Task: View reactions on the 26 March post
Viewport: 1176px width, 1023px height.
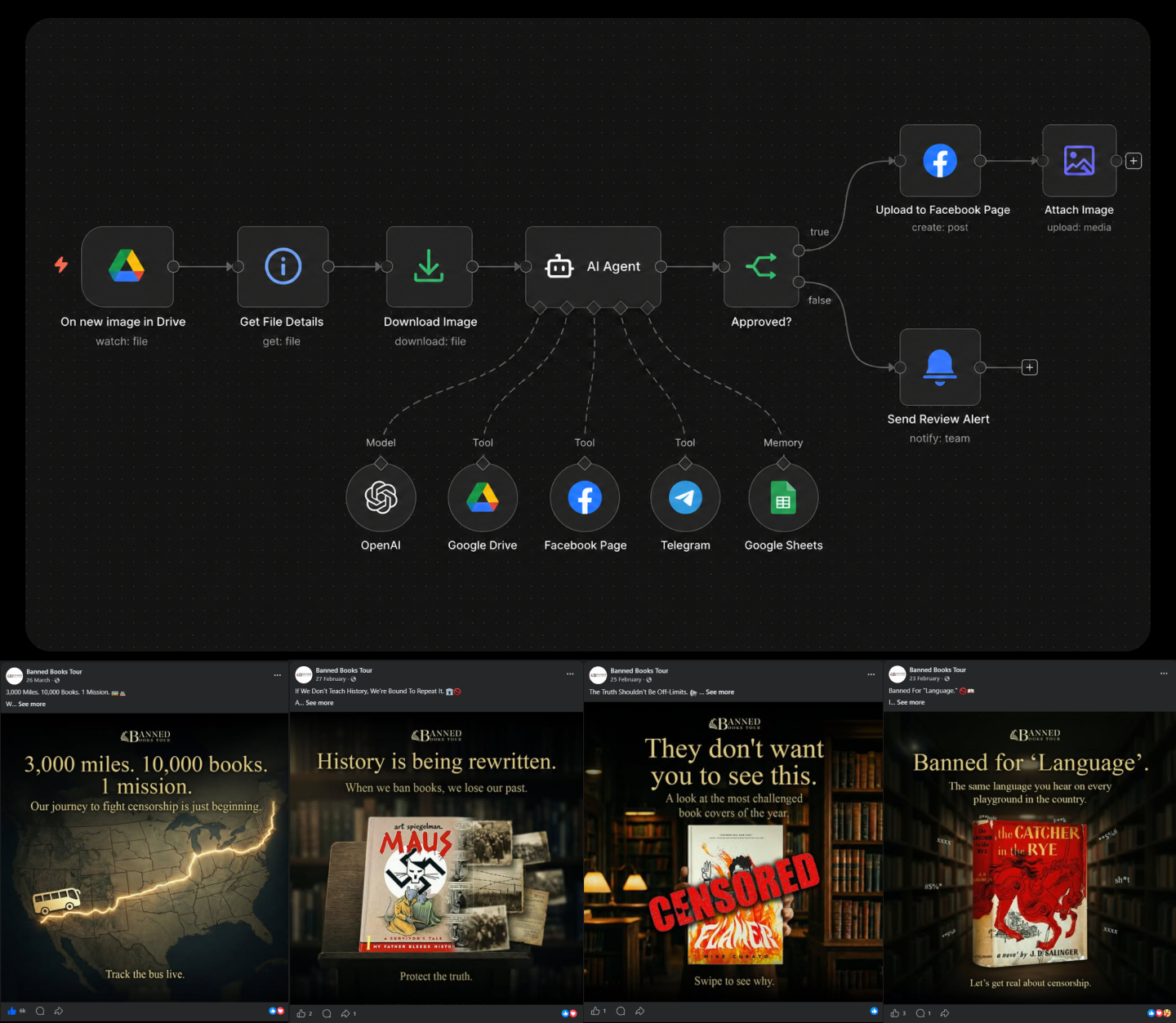Action: [x=277, y=1011]
